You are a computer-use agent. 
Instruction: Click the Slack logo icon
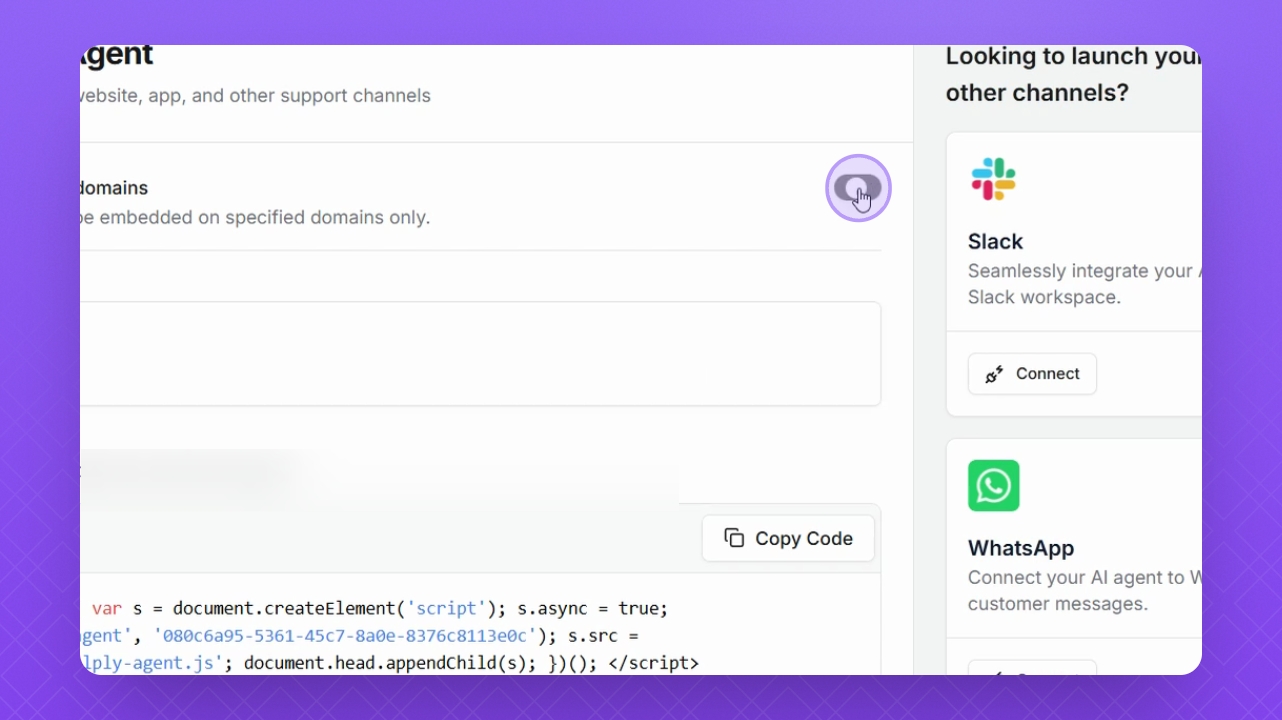click(x=993, y=179)
